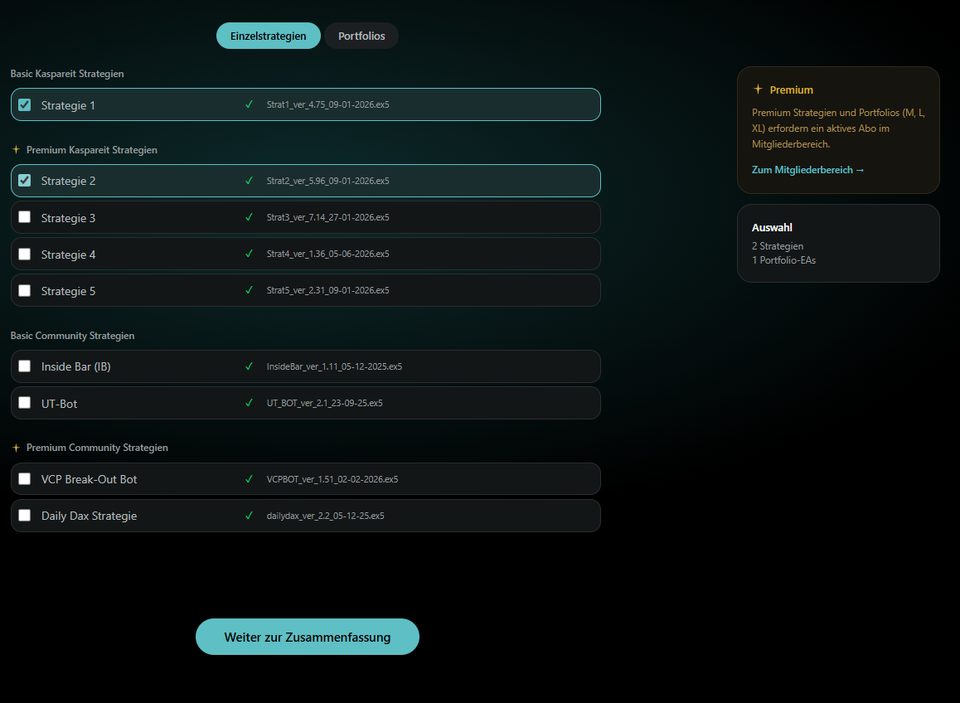Click the green checkmark for Strategie 5
The height and width of the screenshot is (703, 960).
click(249, 290)
